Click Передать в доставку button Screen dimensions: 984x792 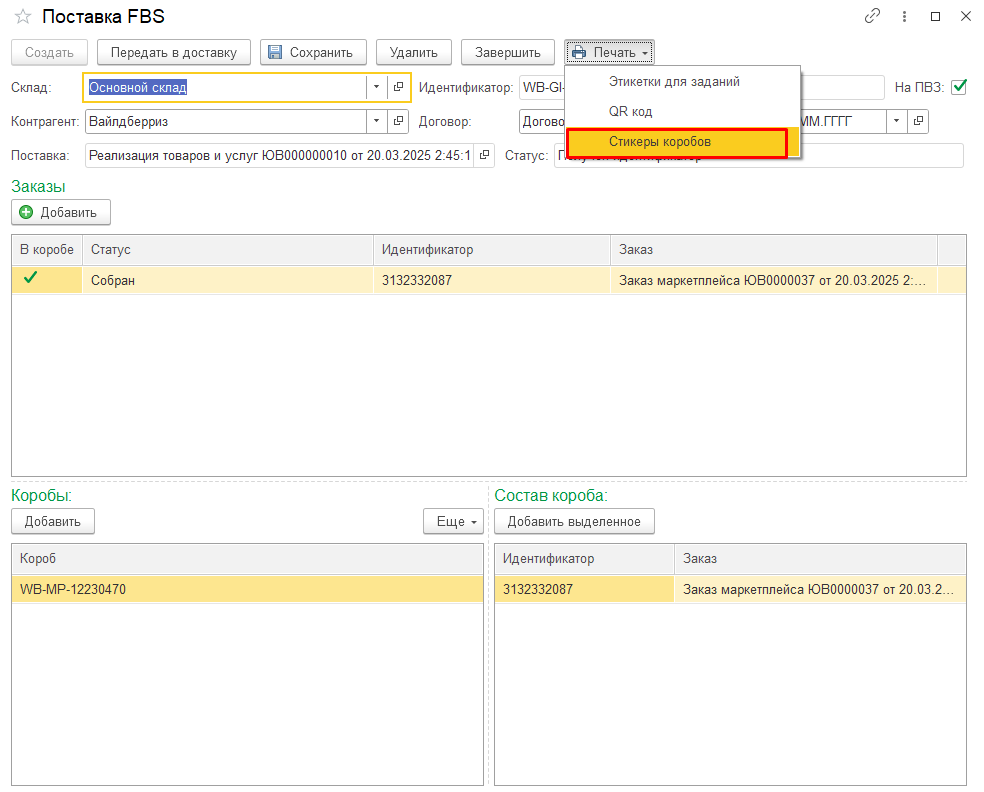tap(174, 52)
